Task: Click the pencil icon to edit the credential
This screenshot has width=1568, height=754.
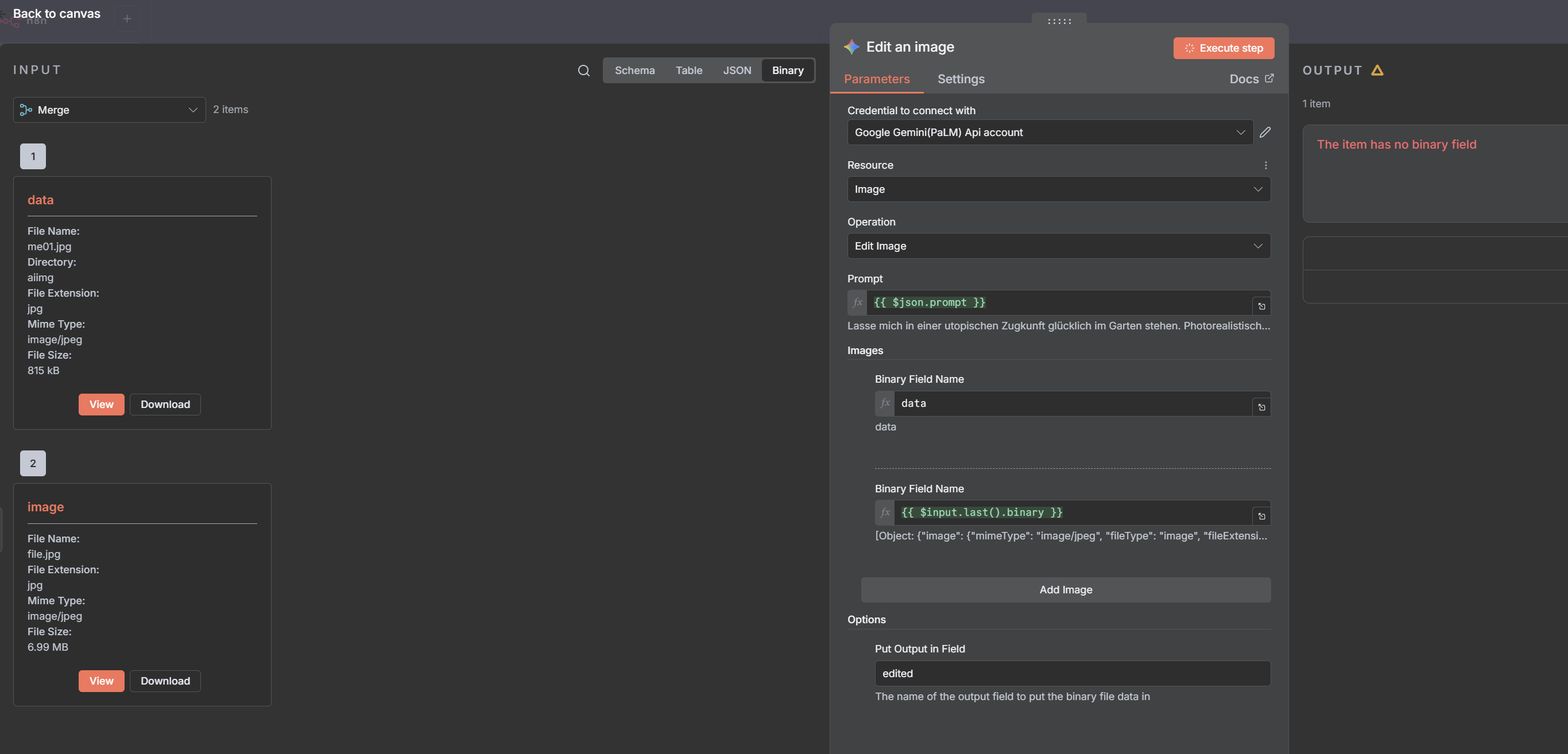Action: [1265, 132]
